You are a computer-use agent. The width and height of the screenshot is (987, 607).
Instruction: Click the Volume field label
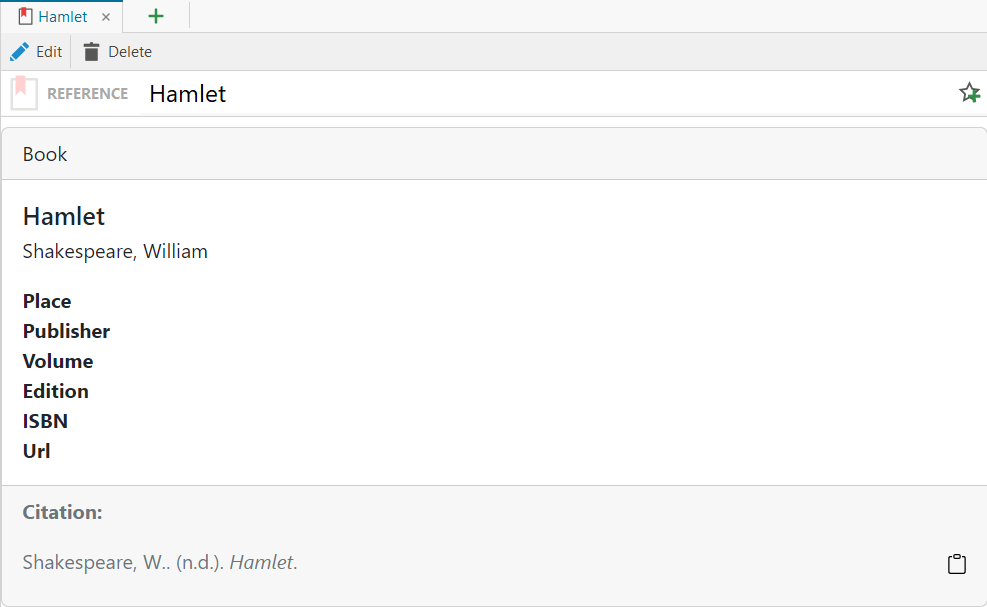coord(58,361)
